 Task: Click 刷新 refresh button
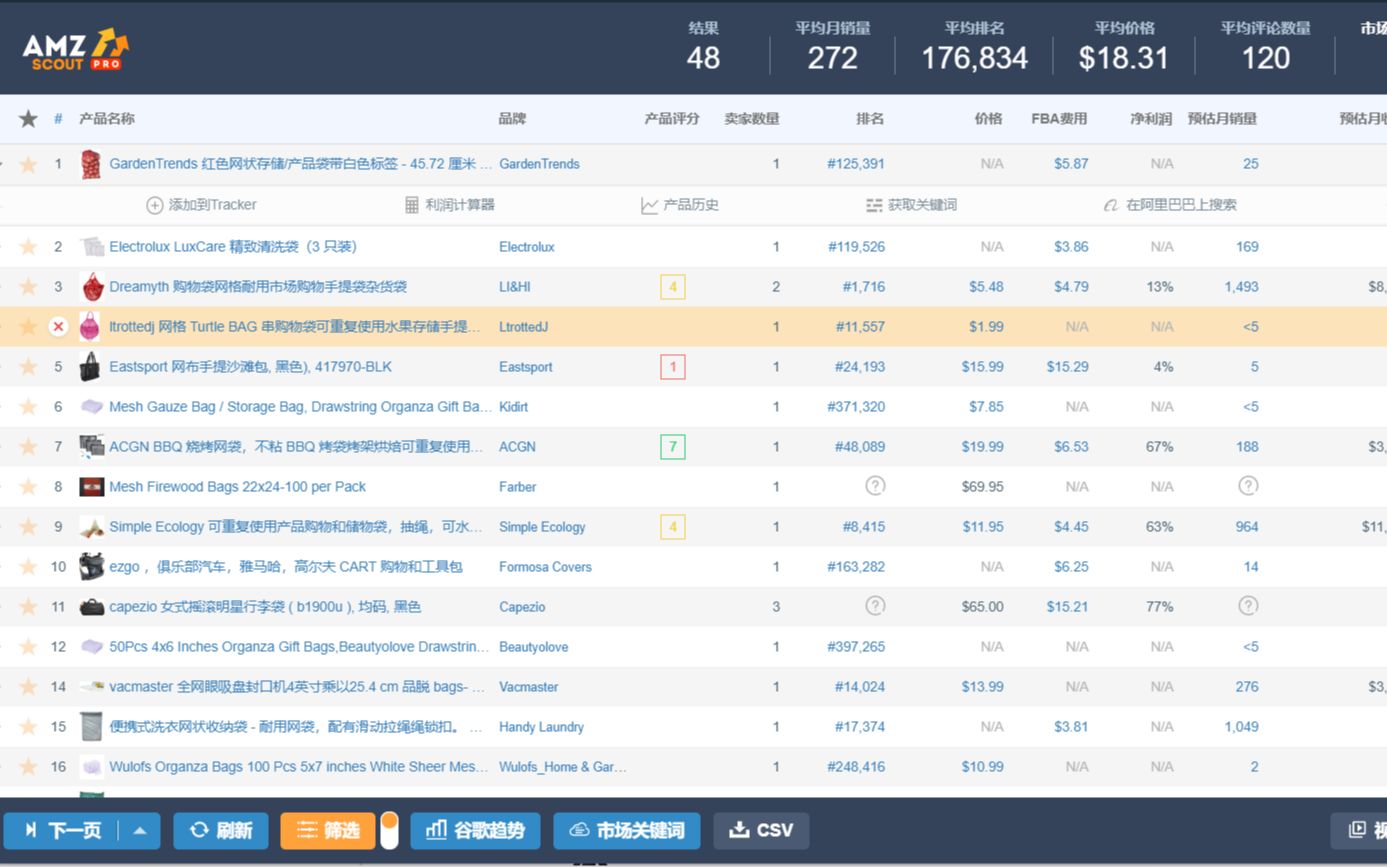coord(221,830)
